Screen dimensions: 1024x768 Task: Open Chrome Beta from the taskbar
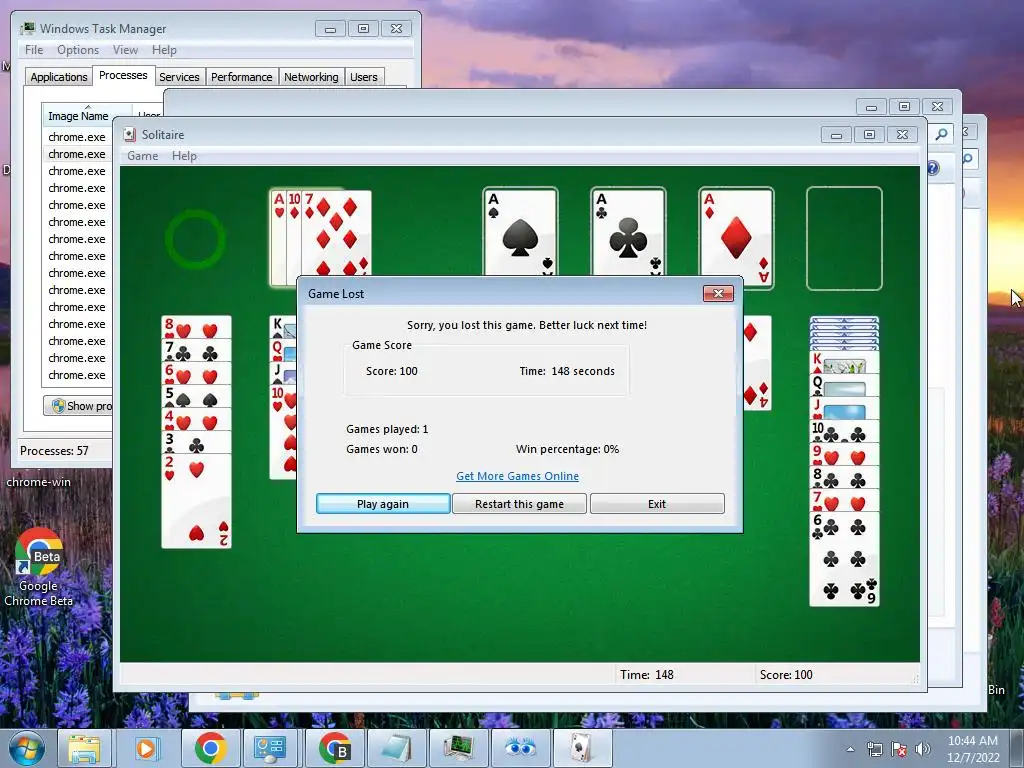click(334, 748)
